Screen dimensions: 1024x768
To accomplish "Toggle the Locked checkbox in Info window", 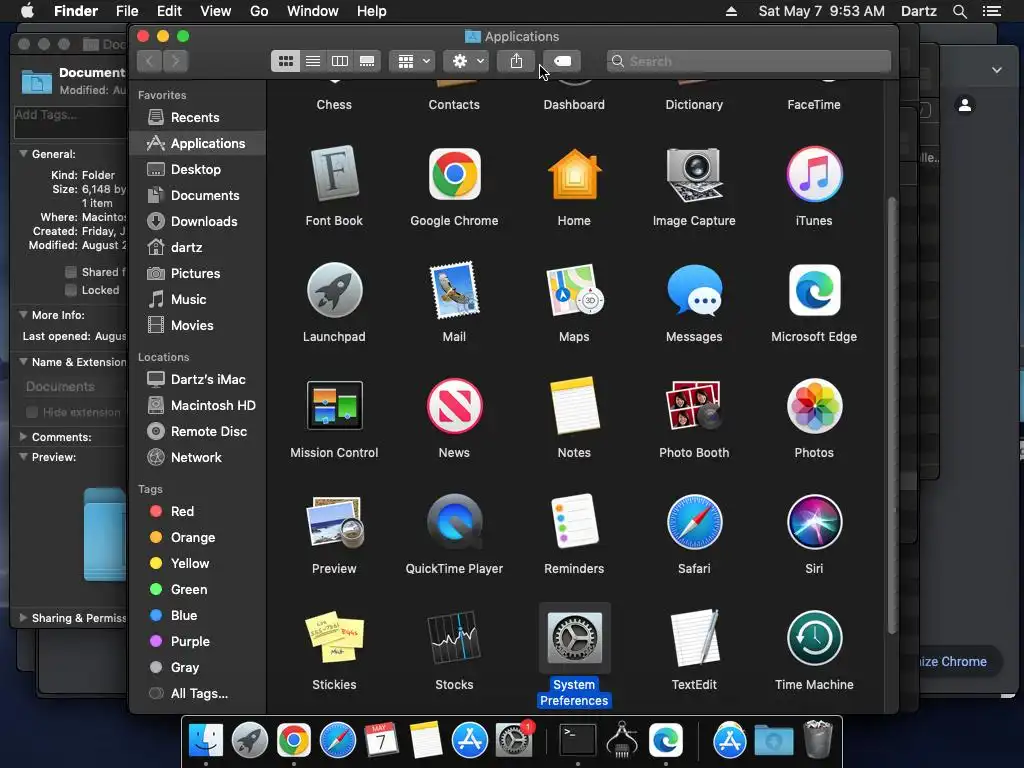I will (71, 290).
